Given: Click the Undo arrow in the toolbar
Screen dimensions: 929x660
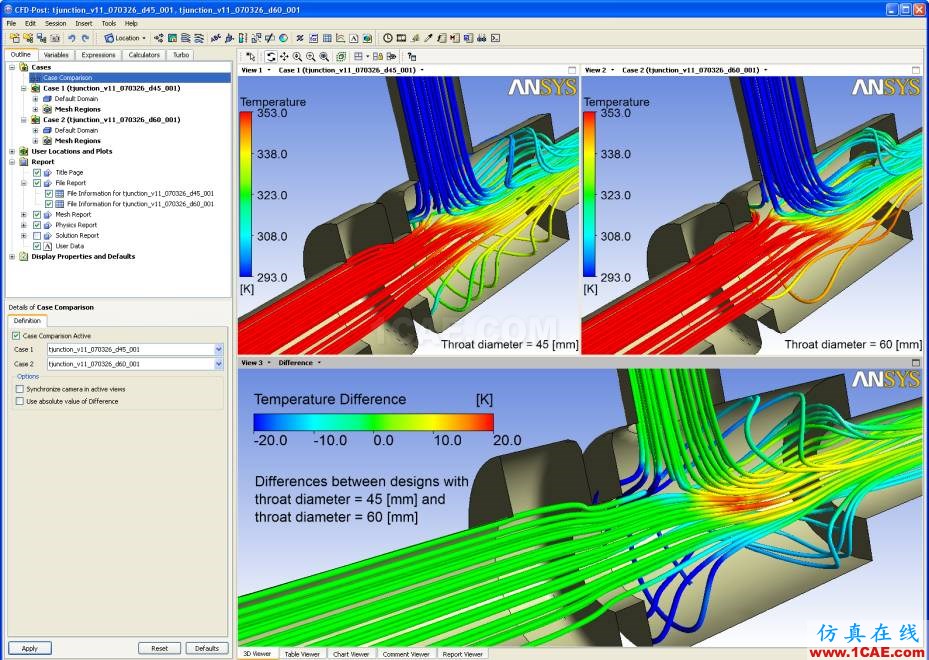Looking at the screenshot, I should 72,38.
